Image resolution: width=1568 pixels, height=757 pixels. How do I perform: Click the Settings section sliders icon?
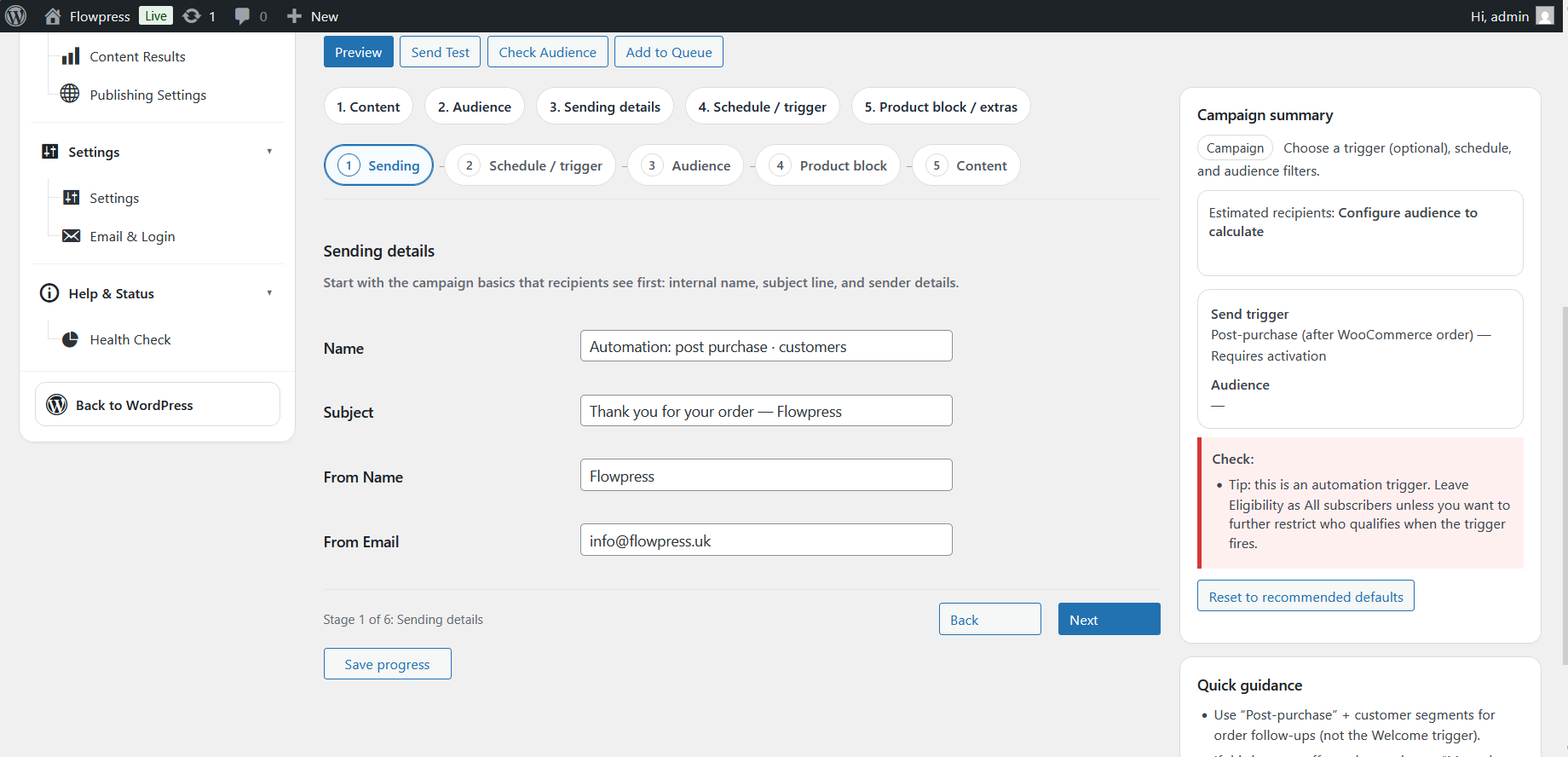[50, 152]
